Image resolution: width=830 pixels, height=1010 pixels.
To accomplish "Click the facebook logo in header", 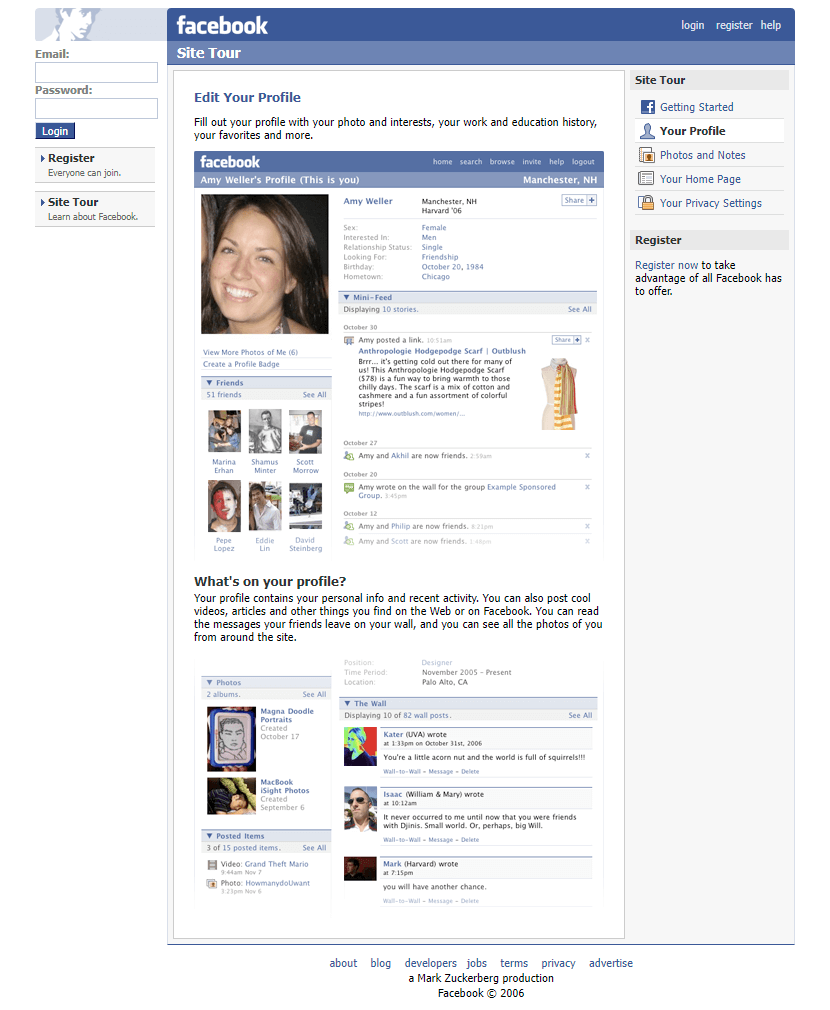I will click(222, 25).
